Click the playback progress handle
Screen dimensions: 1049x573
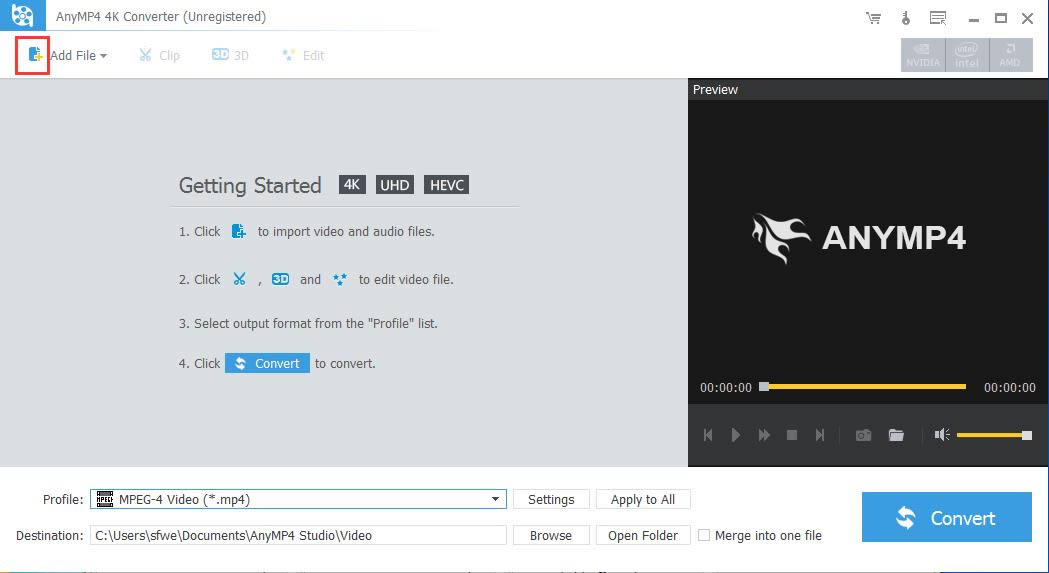(x=764, y=386)
